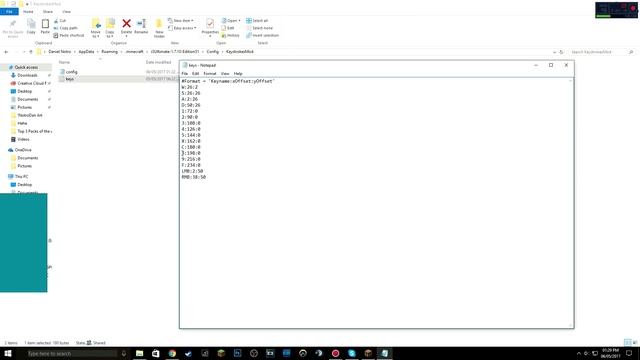Click Pin to Quick access in ribbon
This screenshot has height=360, width=640.
[13, 28]
